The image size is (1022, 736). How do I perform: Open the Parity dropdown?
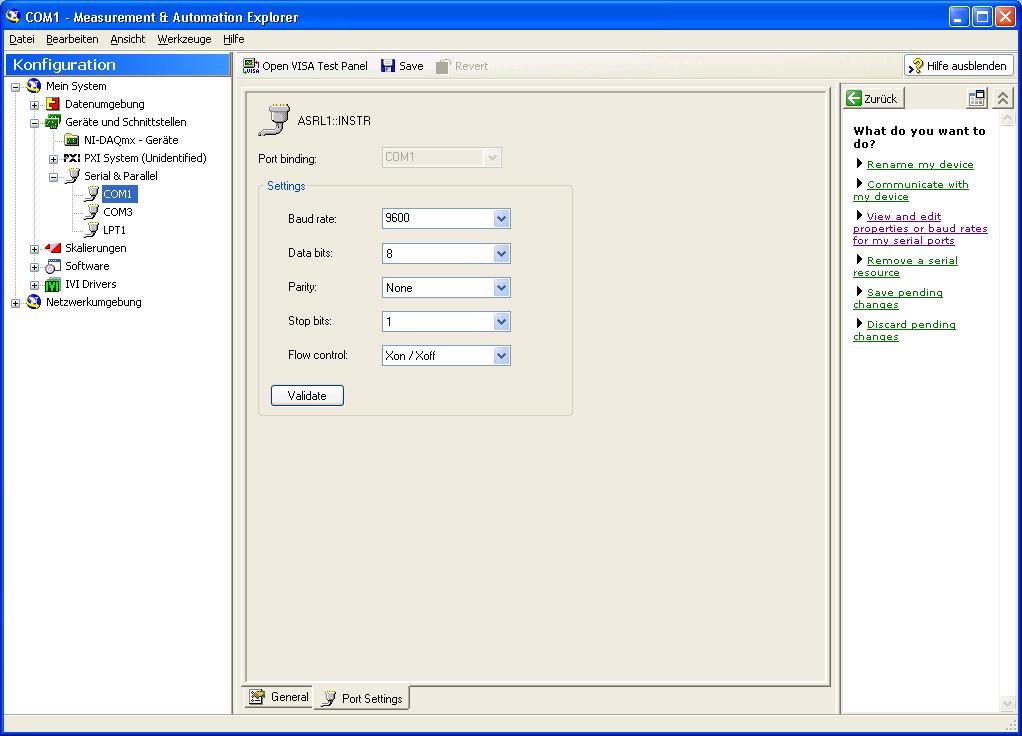[x=501, y=287]
